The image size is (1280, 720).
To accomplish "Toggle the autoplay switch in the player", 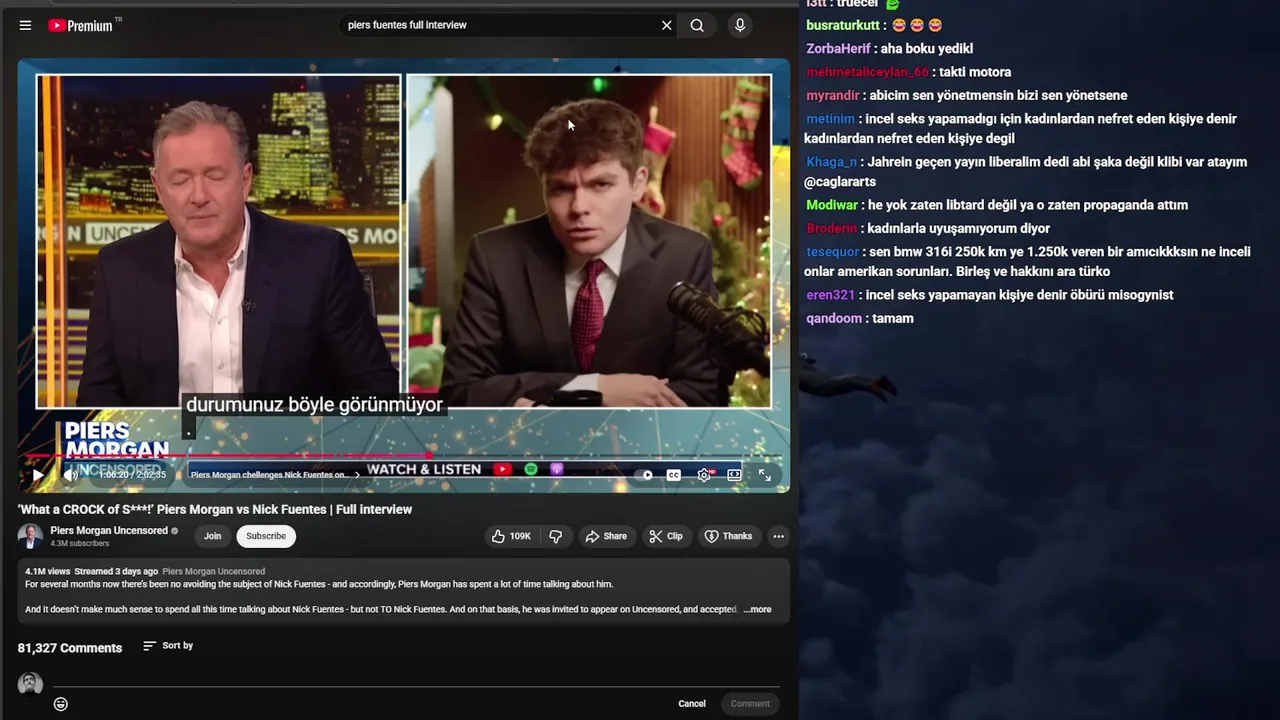I will 645,475.
